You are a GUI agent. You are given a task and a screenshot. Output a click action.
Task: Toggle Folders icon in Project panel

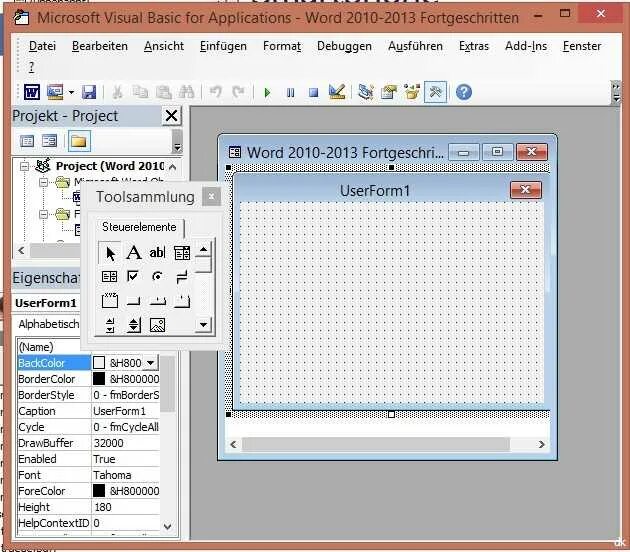[79, 141]
